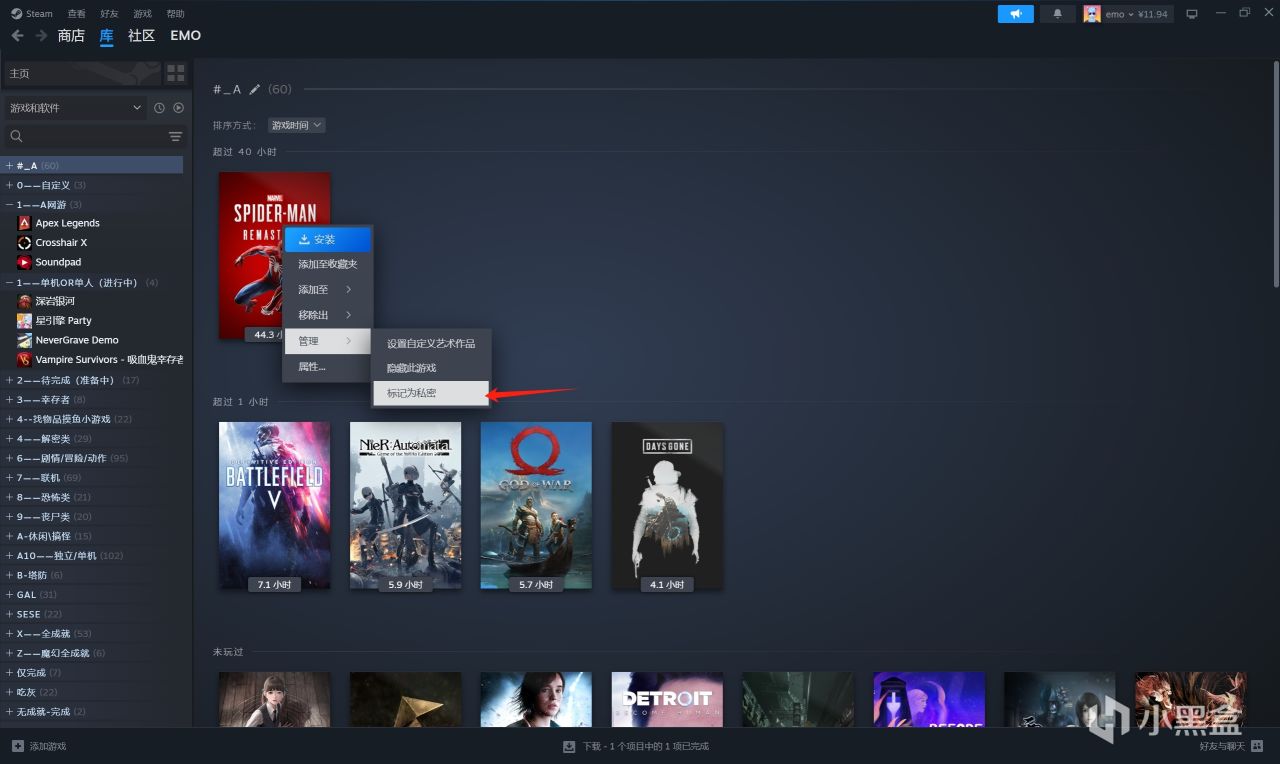Click the 深岩银河 game icon

pos(25,301)
